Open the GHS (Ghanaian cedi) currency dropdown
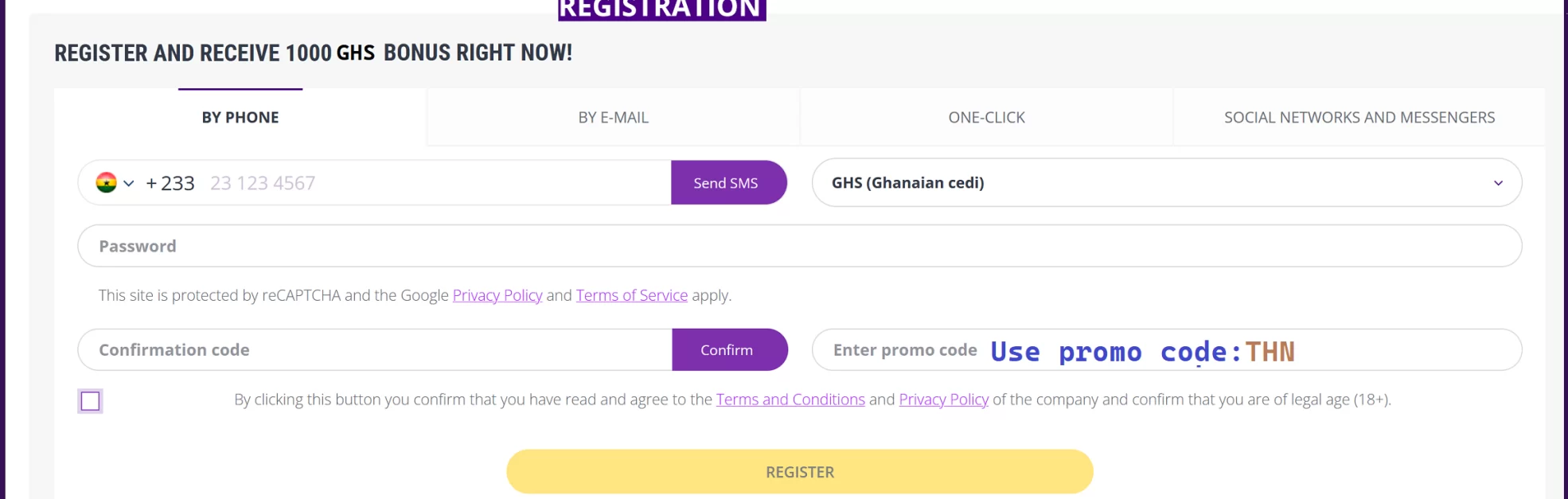 pyautogui.click(x=1167, y=182)
